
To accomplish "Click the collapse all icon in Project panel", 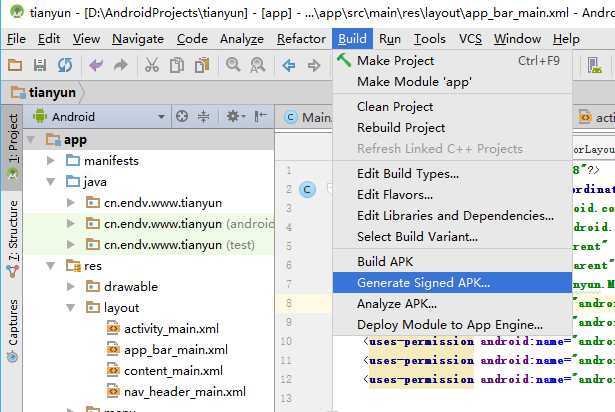I will pyautogui.click(x=203, y=117).
